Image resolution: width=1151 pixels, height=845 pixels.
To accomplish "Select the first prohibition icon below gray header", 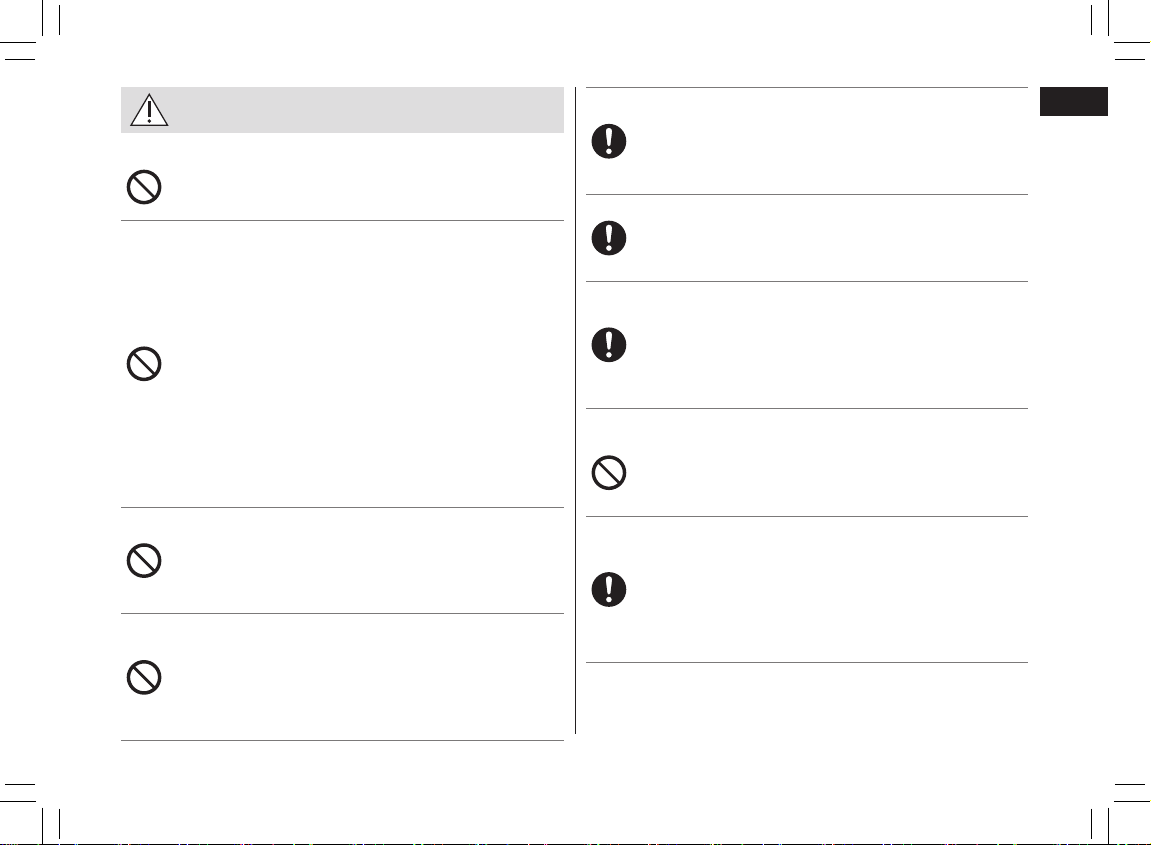I will (x=144, y=187).
